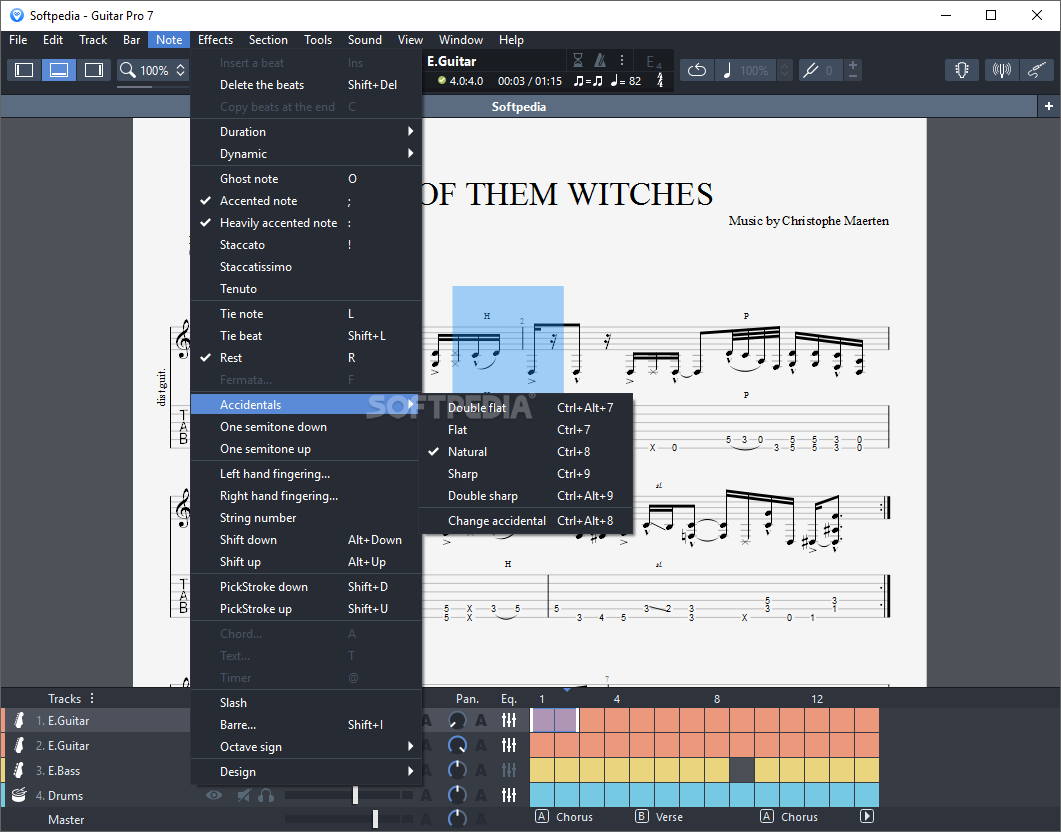Open equalizer for track 1 E.Guitar
This screenshot has height=832, width=1061.
pyautogui.click(x=509, y=720)
